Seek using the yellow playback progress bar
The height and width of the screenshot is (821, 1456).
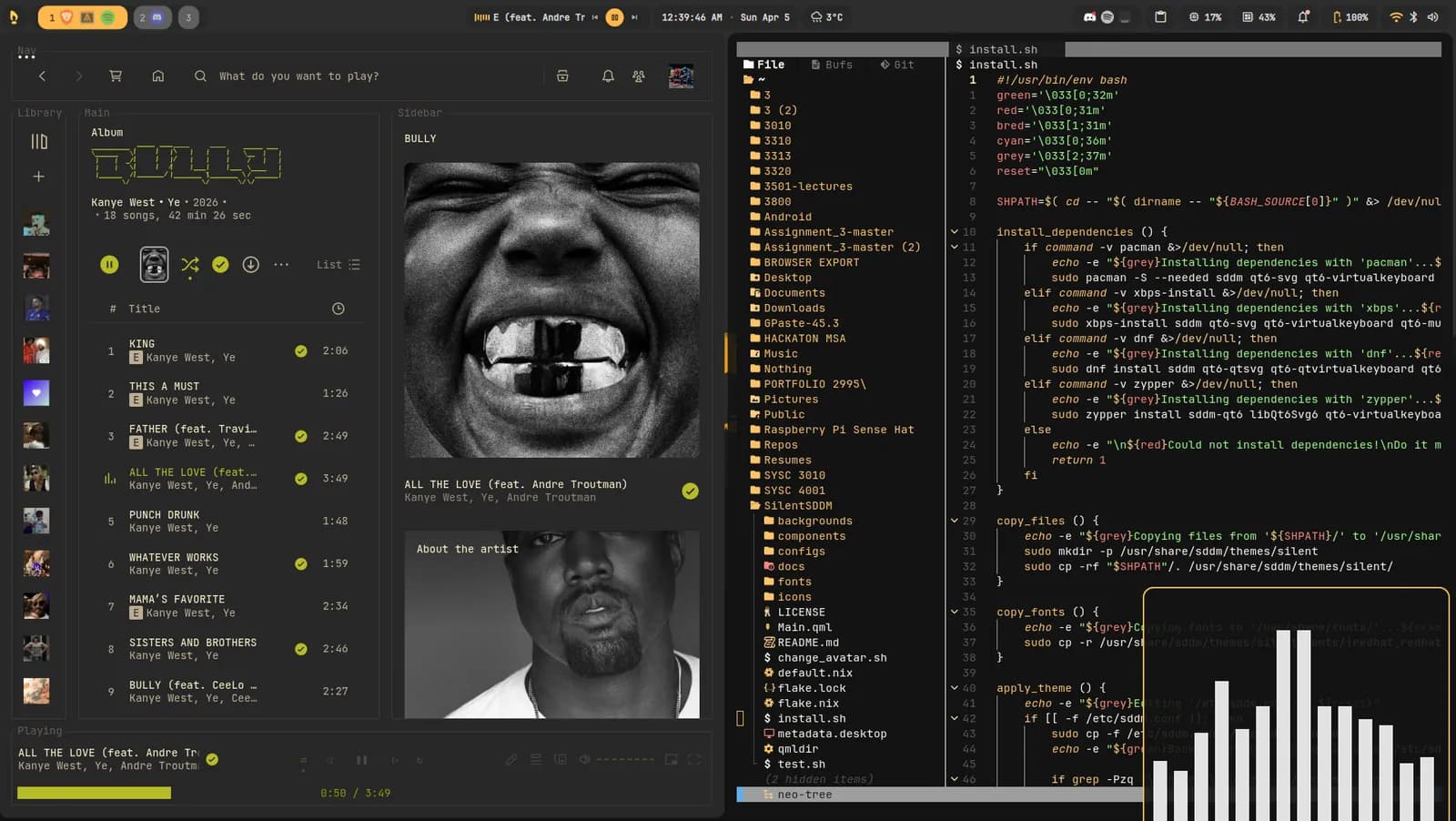(94, 794)
